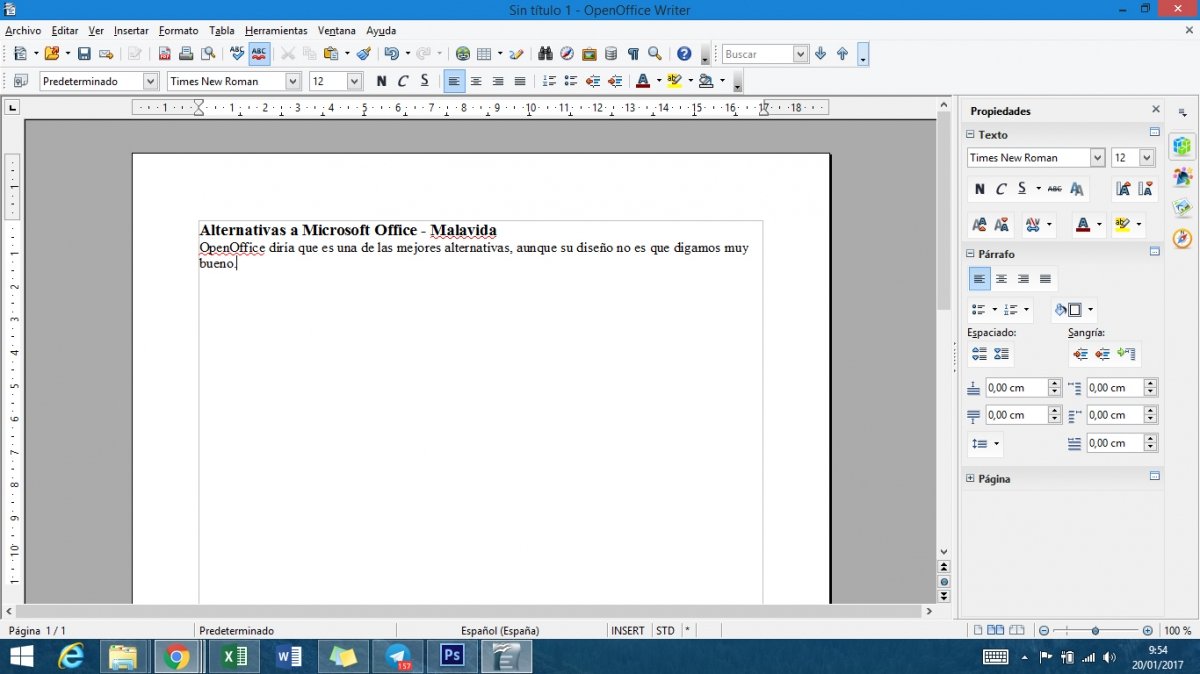
Task: Click the Cut scissors icon
Action: (288, 54)
